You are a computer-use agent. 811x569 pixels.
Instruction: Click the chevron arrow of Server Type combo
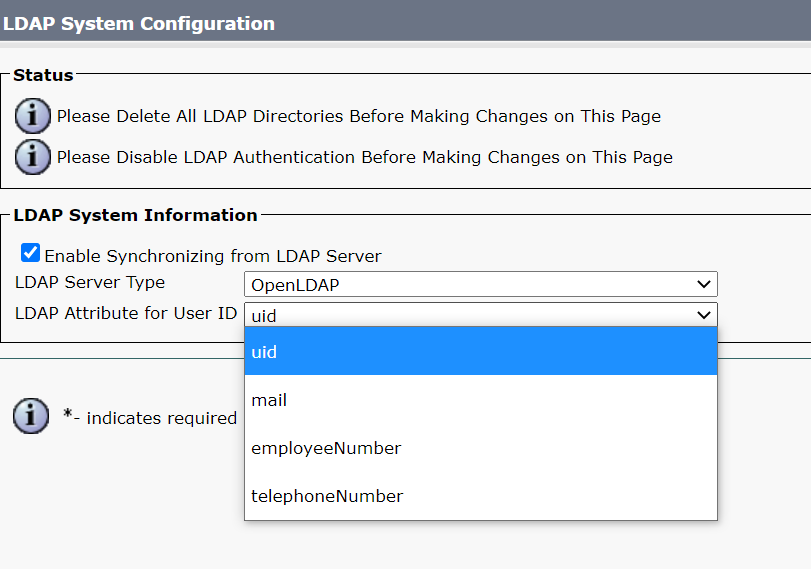(x=704, y=284)
